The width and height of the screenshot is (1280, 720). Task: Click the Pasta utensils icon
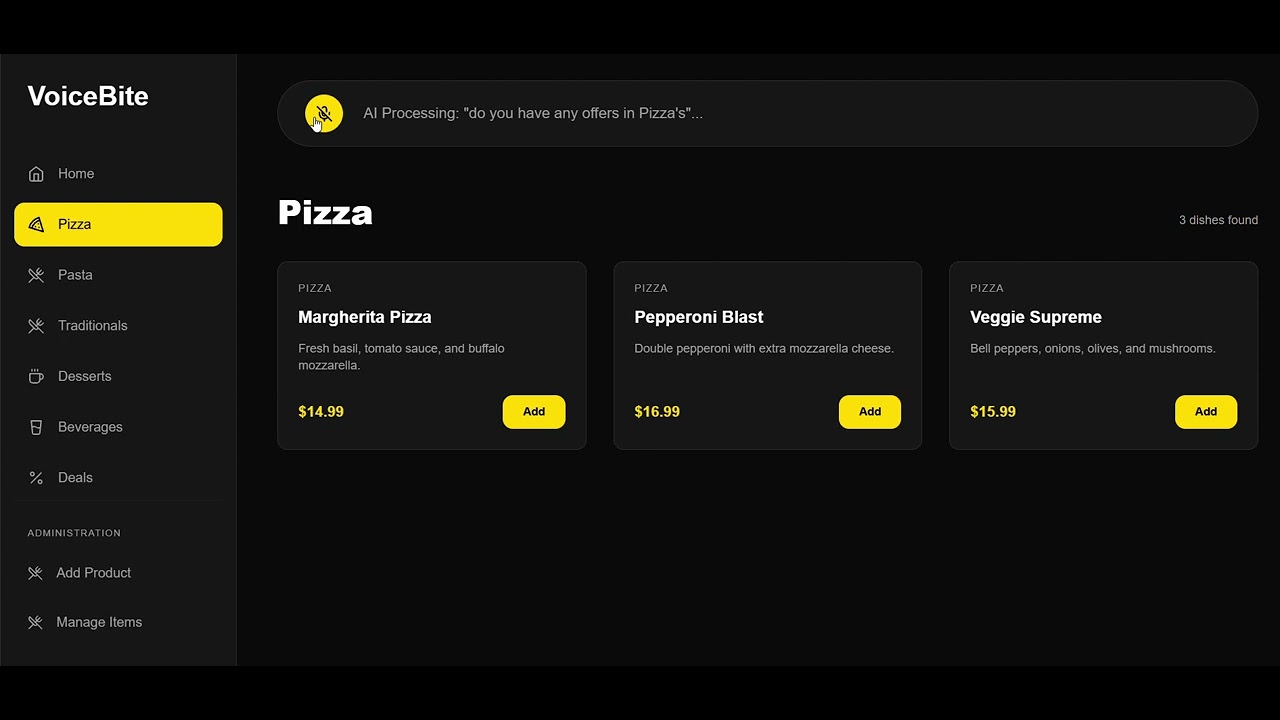click(x=36, y=275)
